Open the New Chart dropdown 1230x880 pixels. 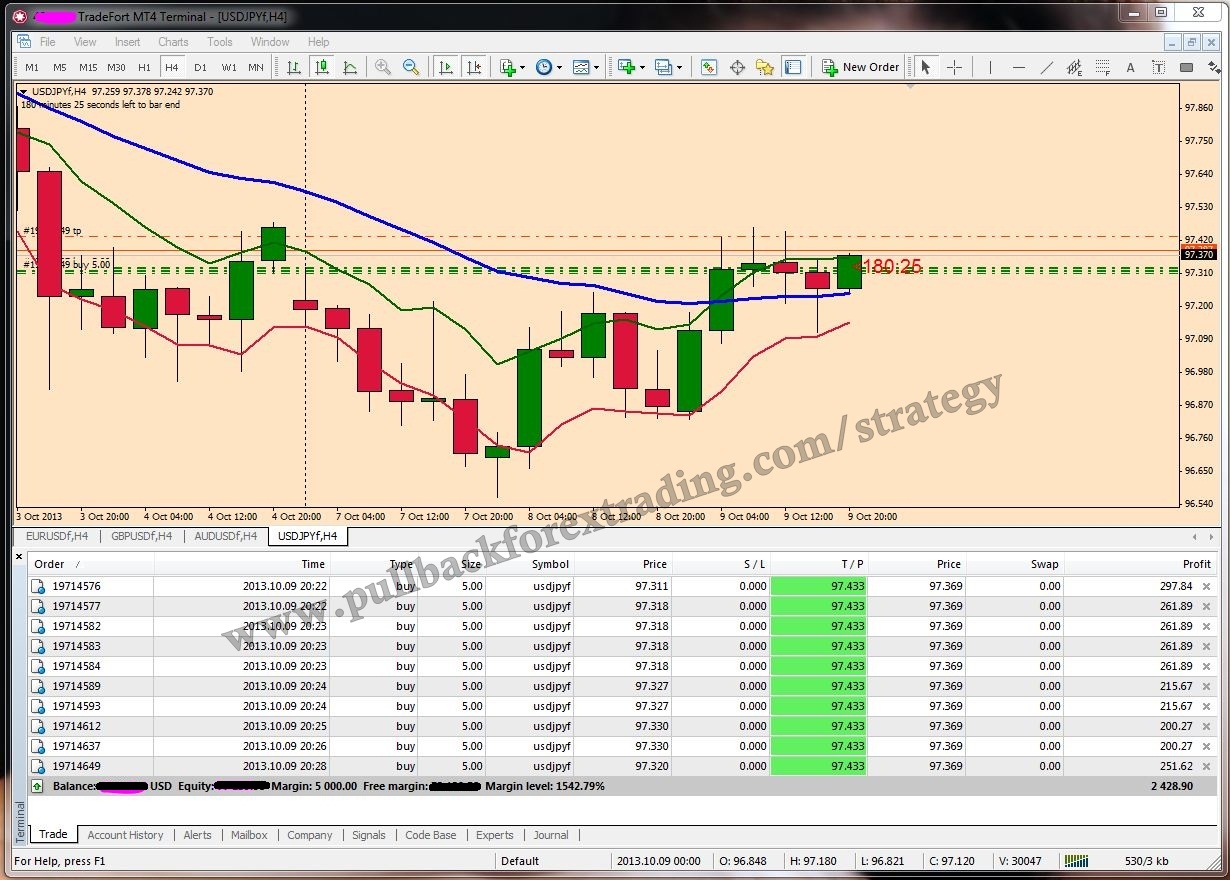pos(520,67)
